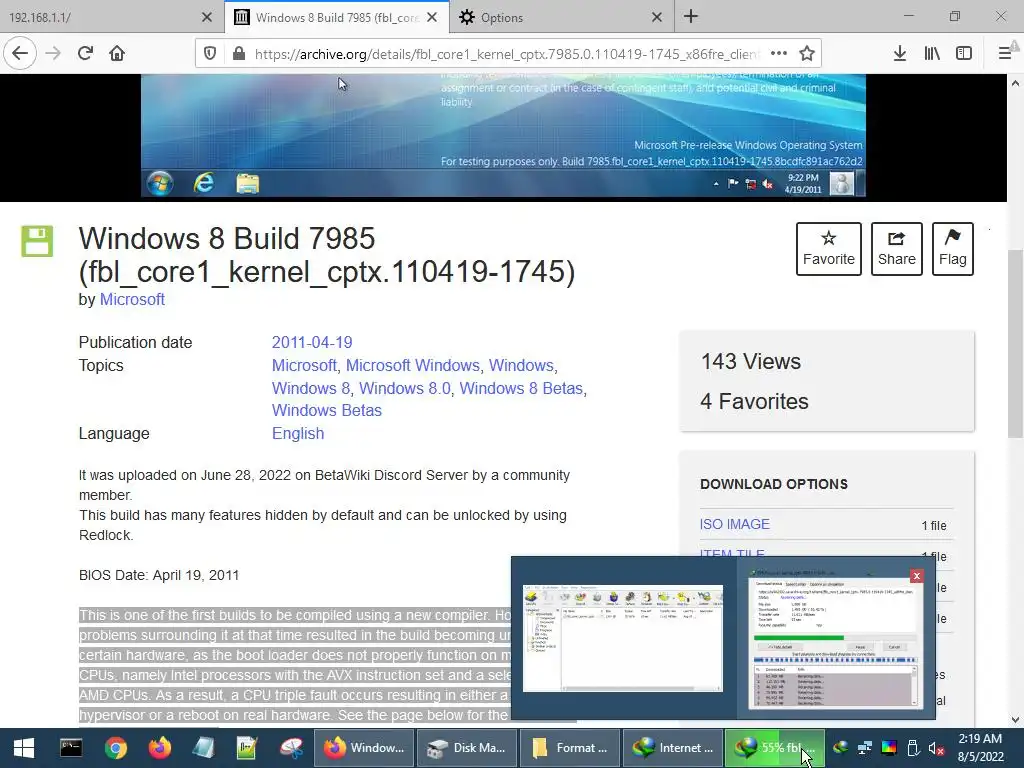This screenshot has height=768, width=1024.
Task: Flag this archive item
Action: [953, 249]
